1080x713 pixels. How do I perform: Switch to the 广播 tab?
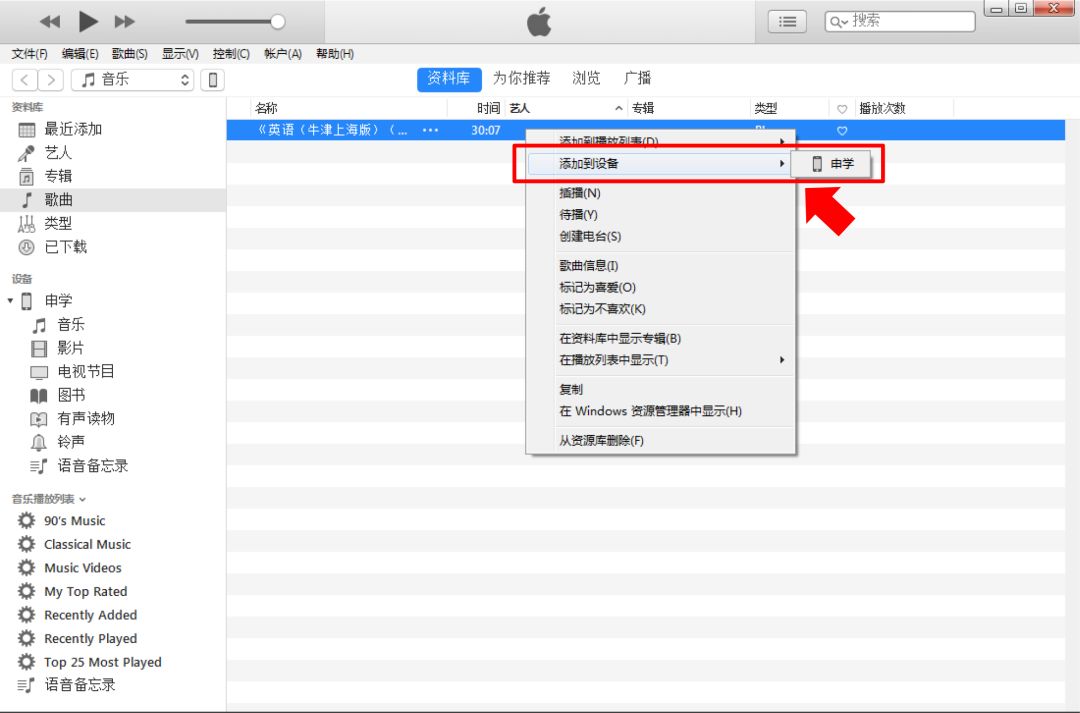pyautogui.click(x=639, y=78)
